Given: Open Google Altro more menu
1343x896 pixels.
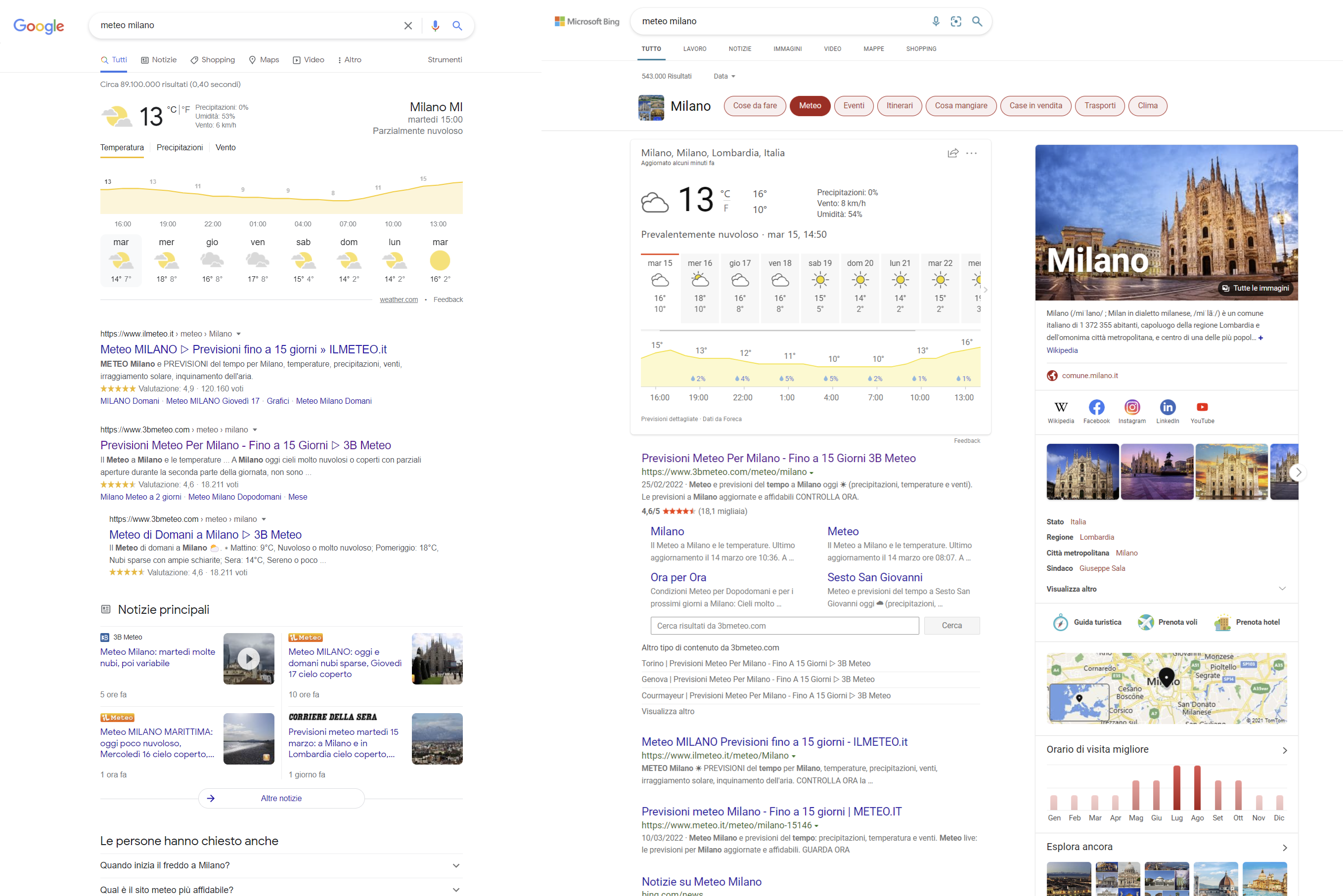Looking at the screenshot, I should [349, 59].
